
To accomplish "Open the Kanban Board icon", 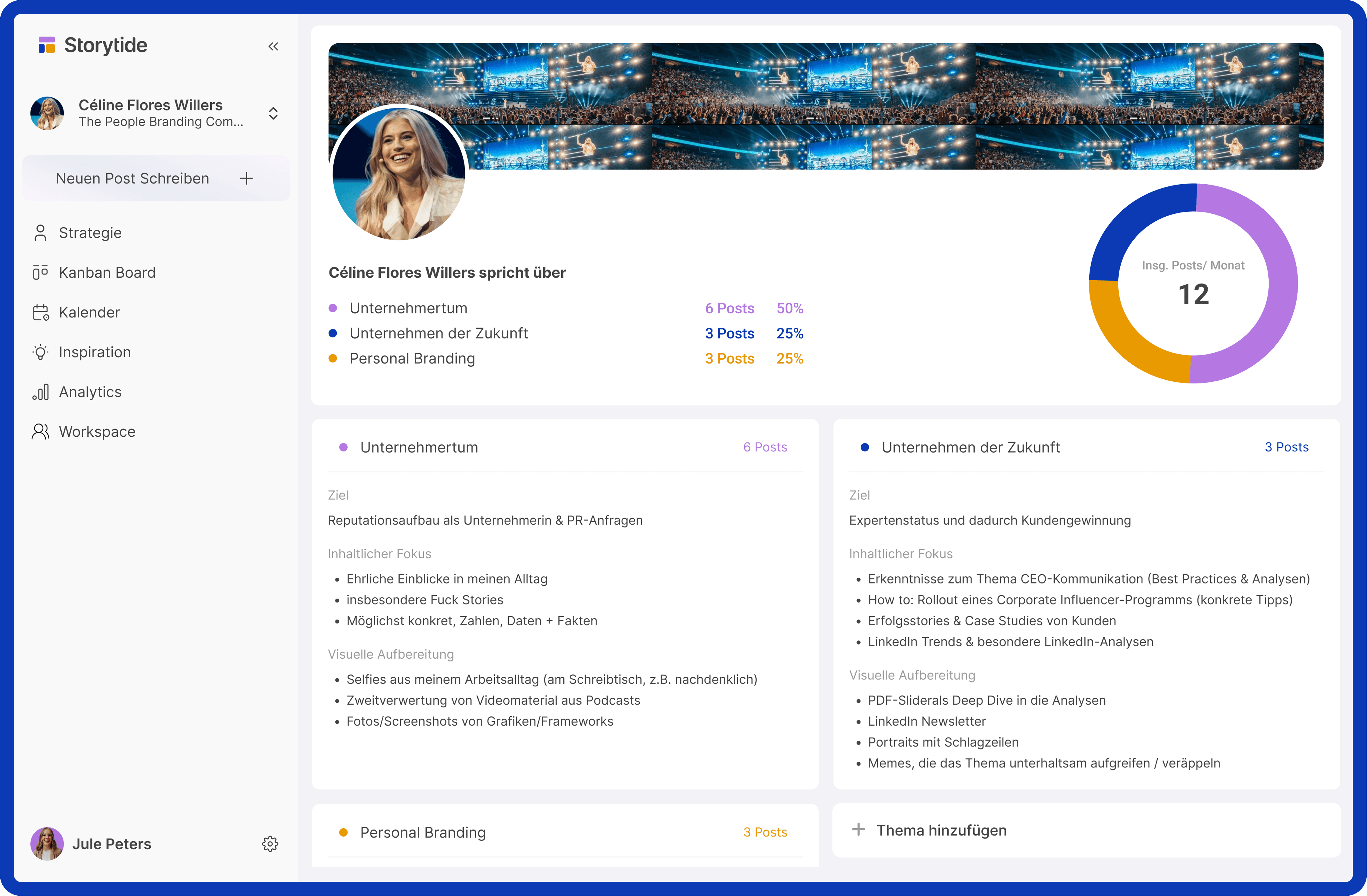I will click(40, 273).
